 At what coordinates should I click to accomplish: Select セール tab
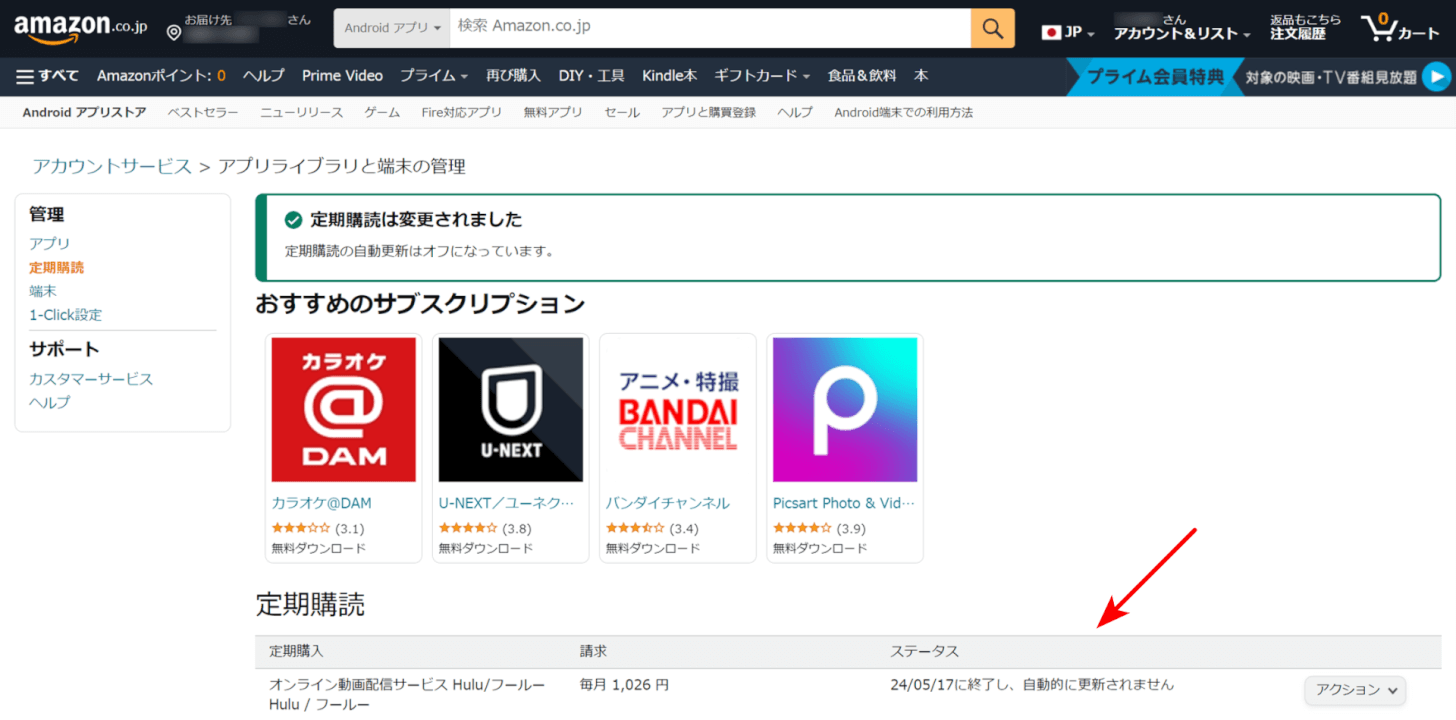coord(622,112)
